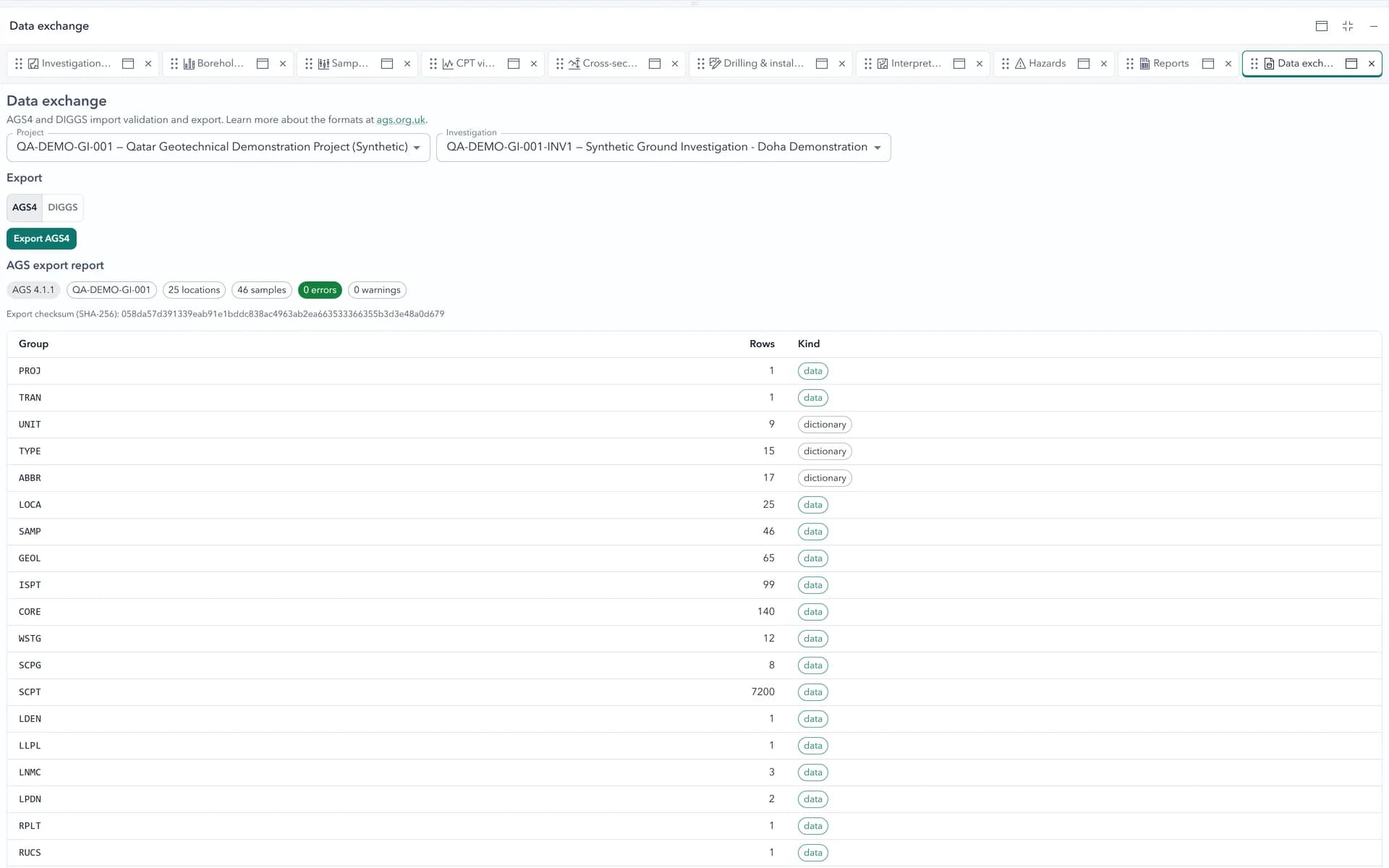The image size is (1389, 868).
Task: Click the QA-DEMO-GI-001 chip in export report
Action: pos(111,290)
